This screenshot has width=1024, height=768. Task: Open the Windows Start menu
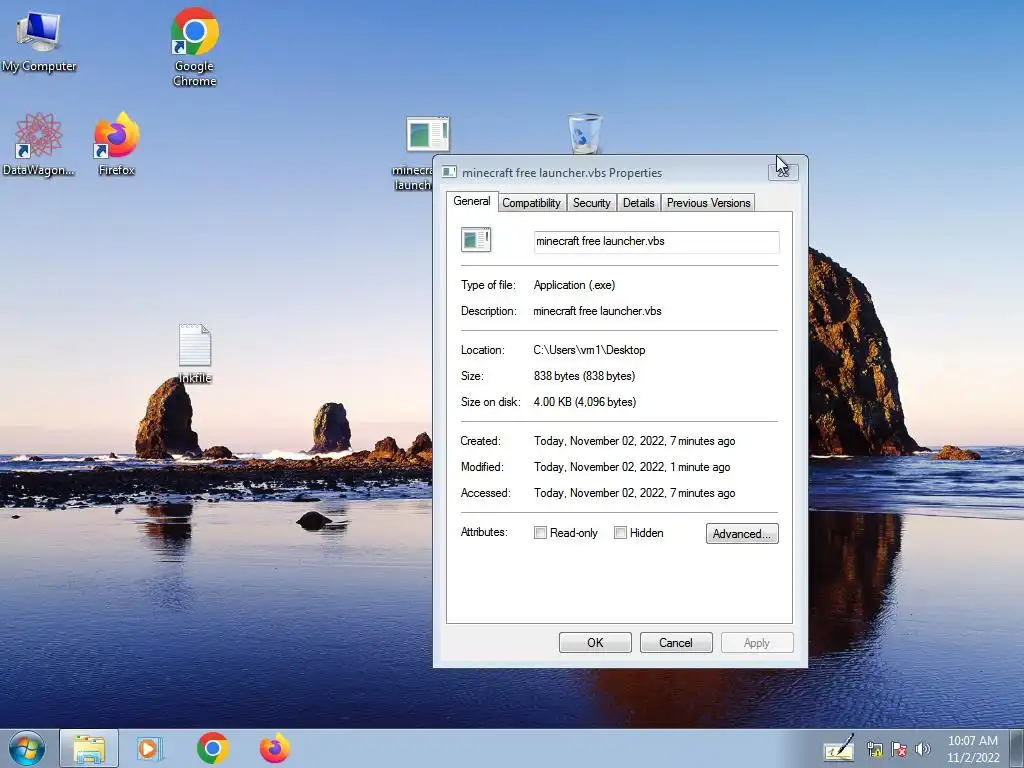tap(27, 748)
